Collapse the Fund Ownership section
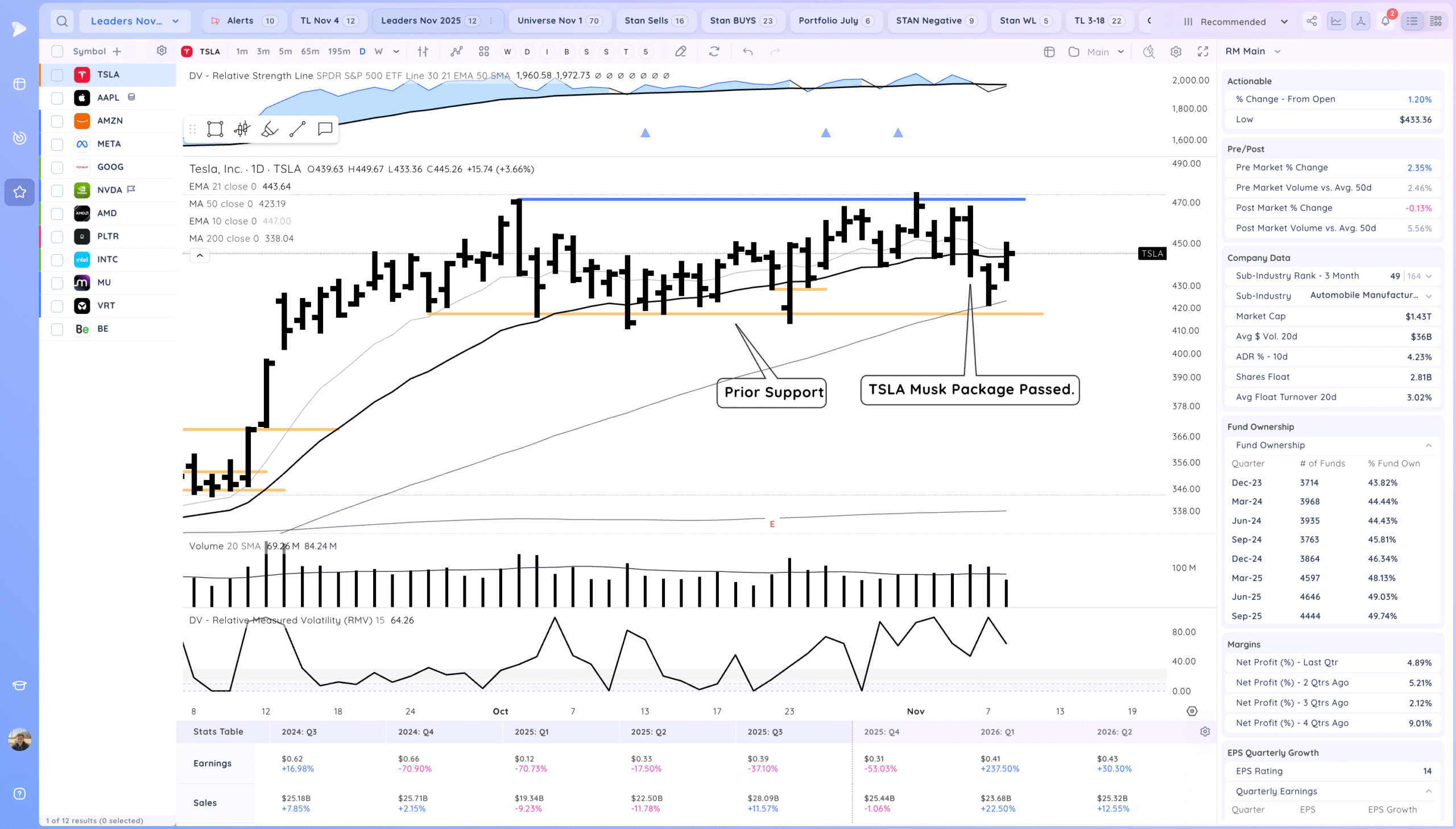 click(x=1428, y=445)
